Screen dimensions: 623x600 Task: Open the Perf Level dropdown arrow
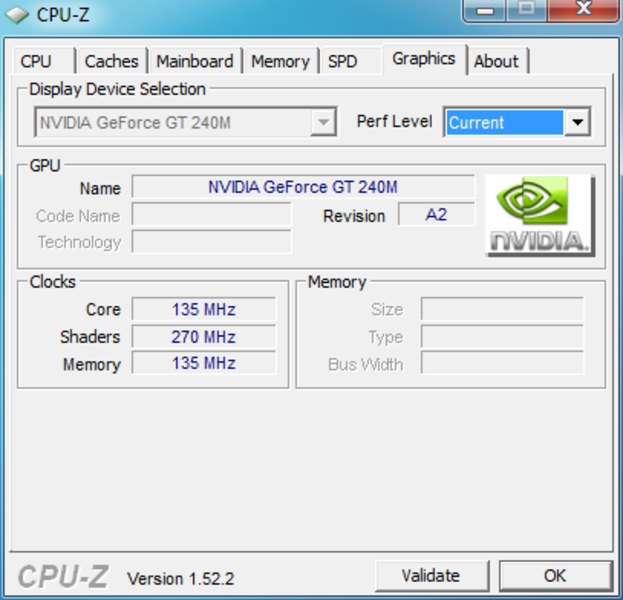click(x=577, y=122)
